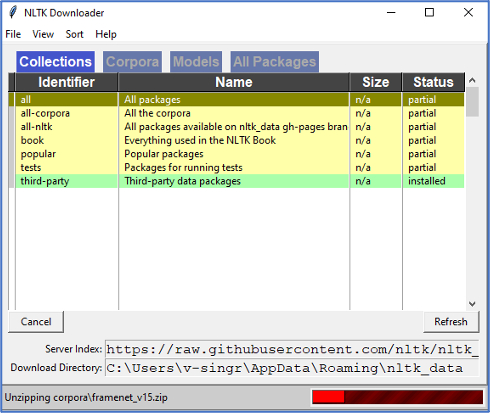This screenshot has width=490, height=414.
Task: Click the 'Download Directory:' label
Action: click(56, 367)
